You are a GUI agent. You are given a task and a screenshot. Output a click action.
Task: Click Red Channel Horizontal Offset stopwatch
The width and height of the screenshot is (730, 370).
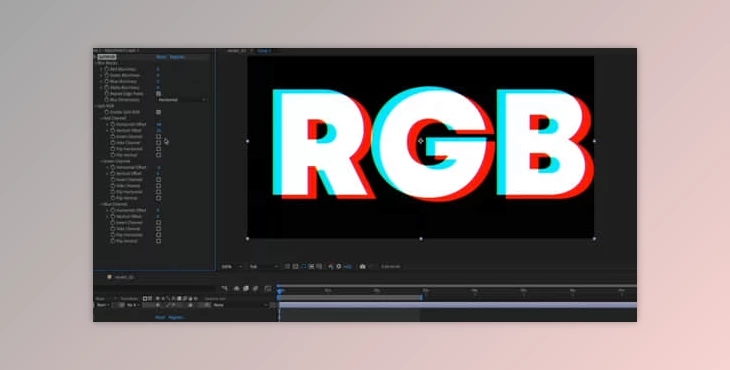(x=113, y=124)
